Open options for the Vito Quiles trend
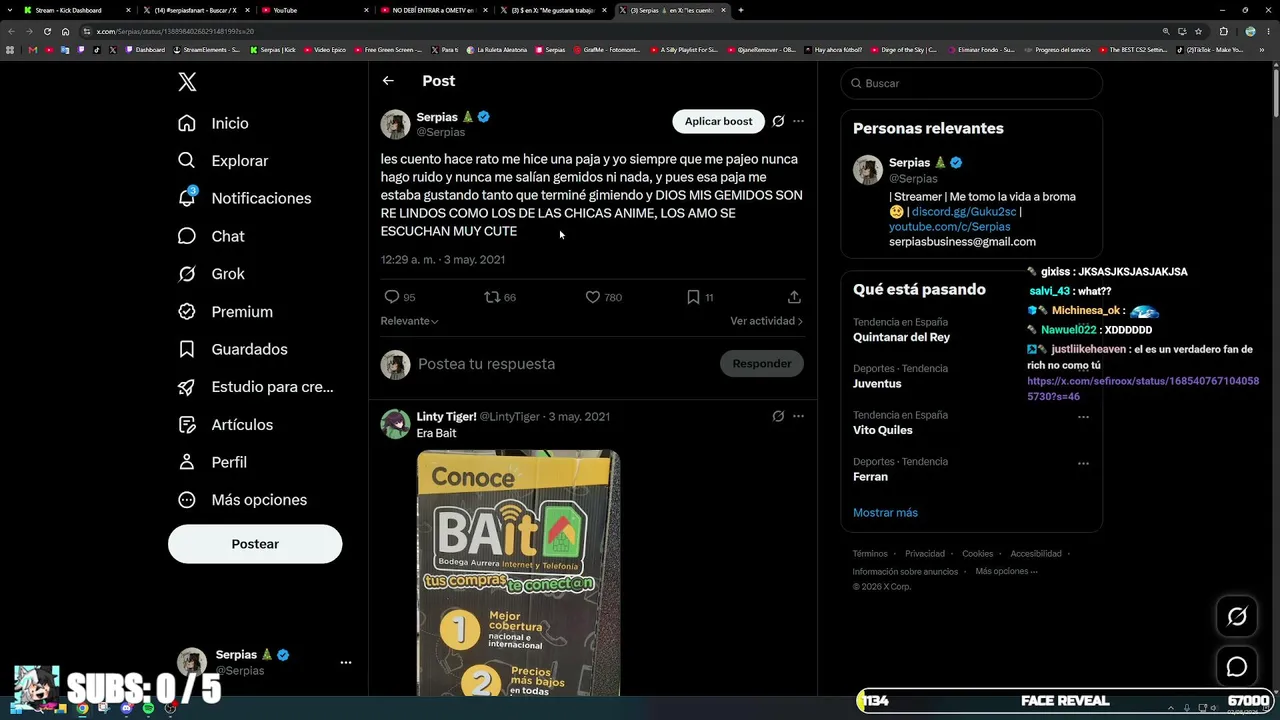The image size is (1280, 720). pos(1083,417)
